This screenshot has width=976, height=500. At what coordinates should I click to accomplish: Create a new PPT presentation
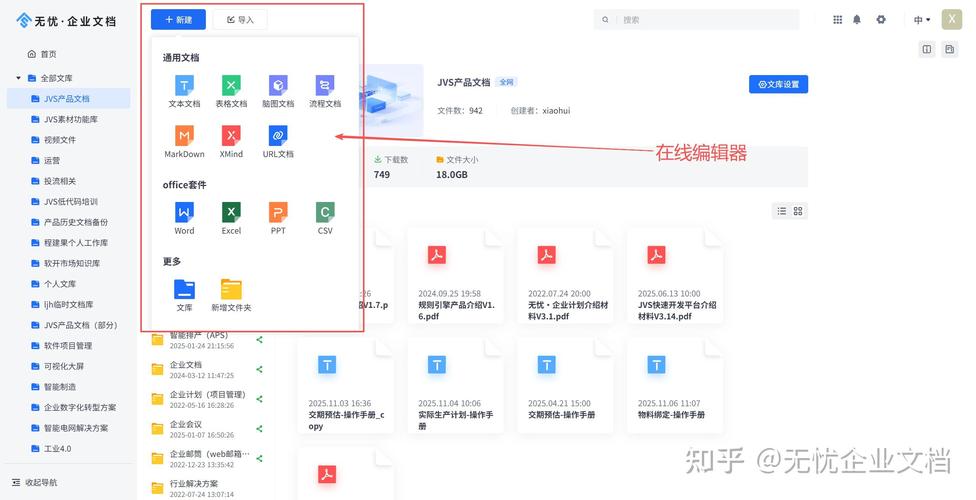(x=278, y=219)
